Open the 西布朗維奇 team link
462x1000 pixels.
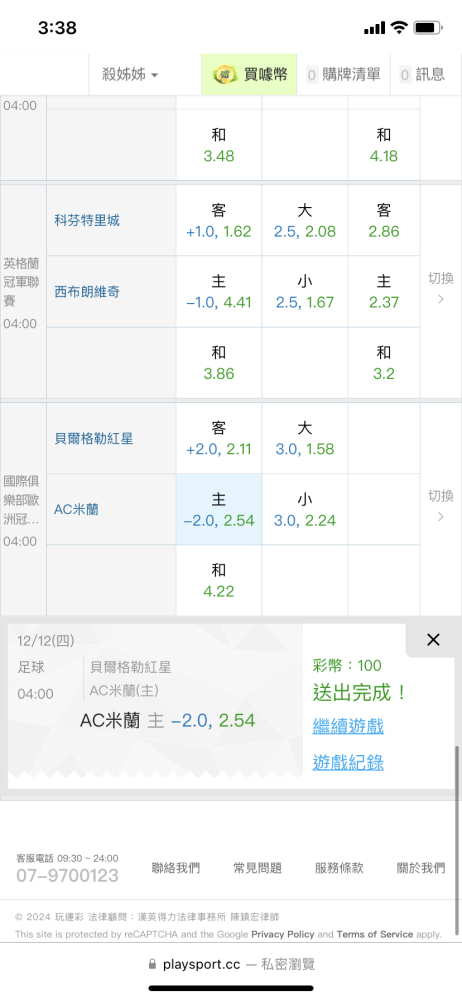tap(87, 292)
